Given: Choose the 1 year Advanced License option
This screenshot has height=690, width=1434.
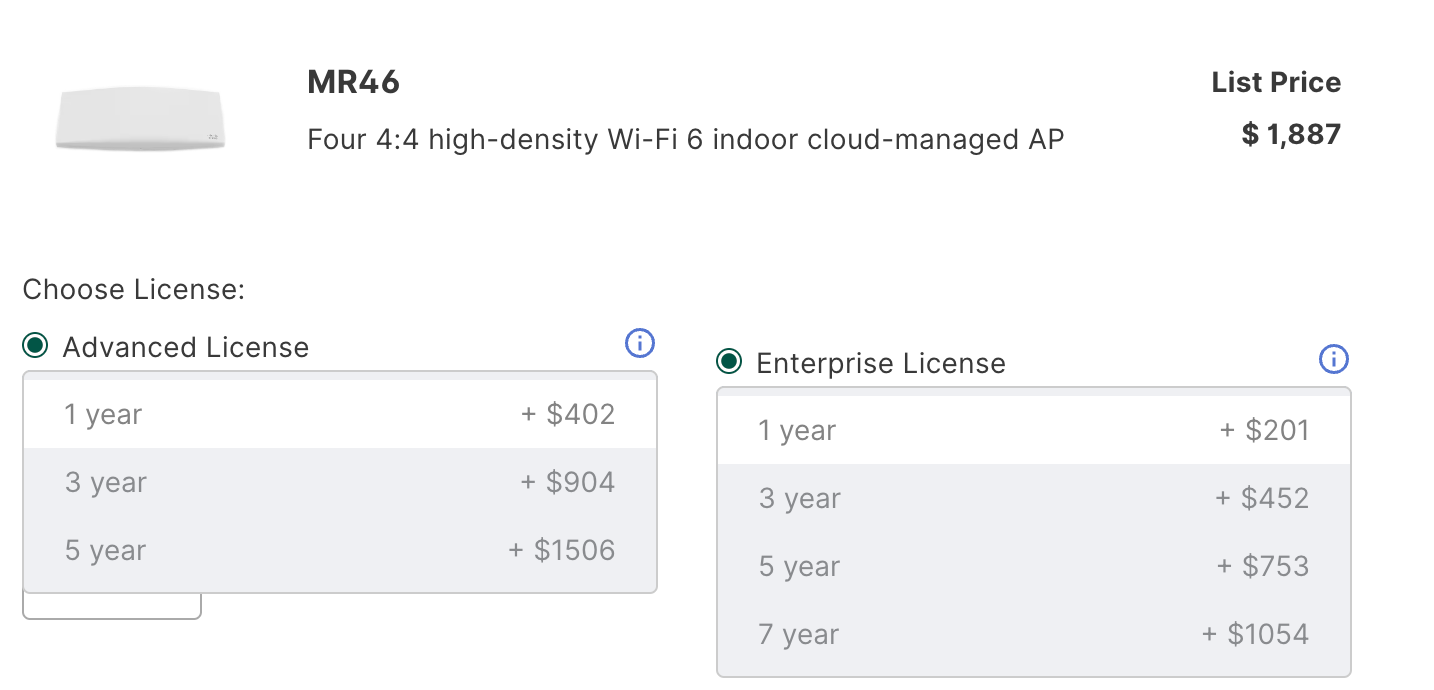Looking at the screenshot, I should click(x=340, y=413).
